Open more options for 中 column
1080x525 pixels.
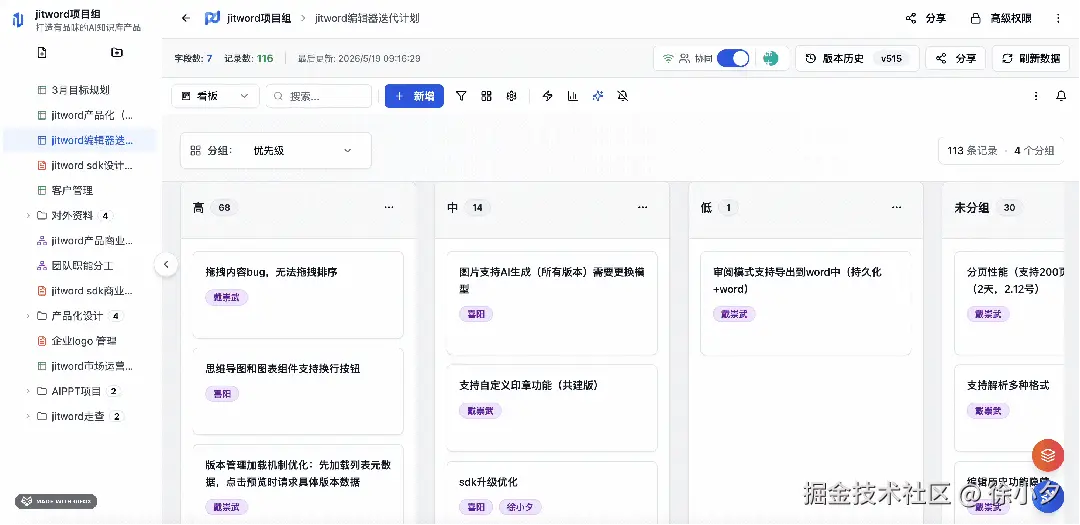coord(643,207)
